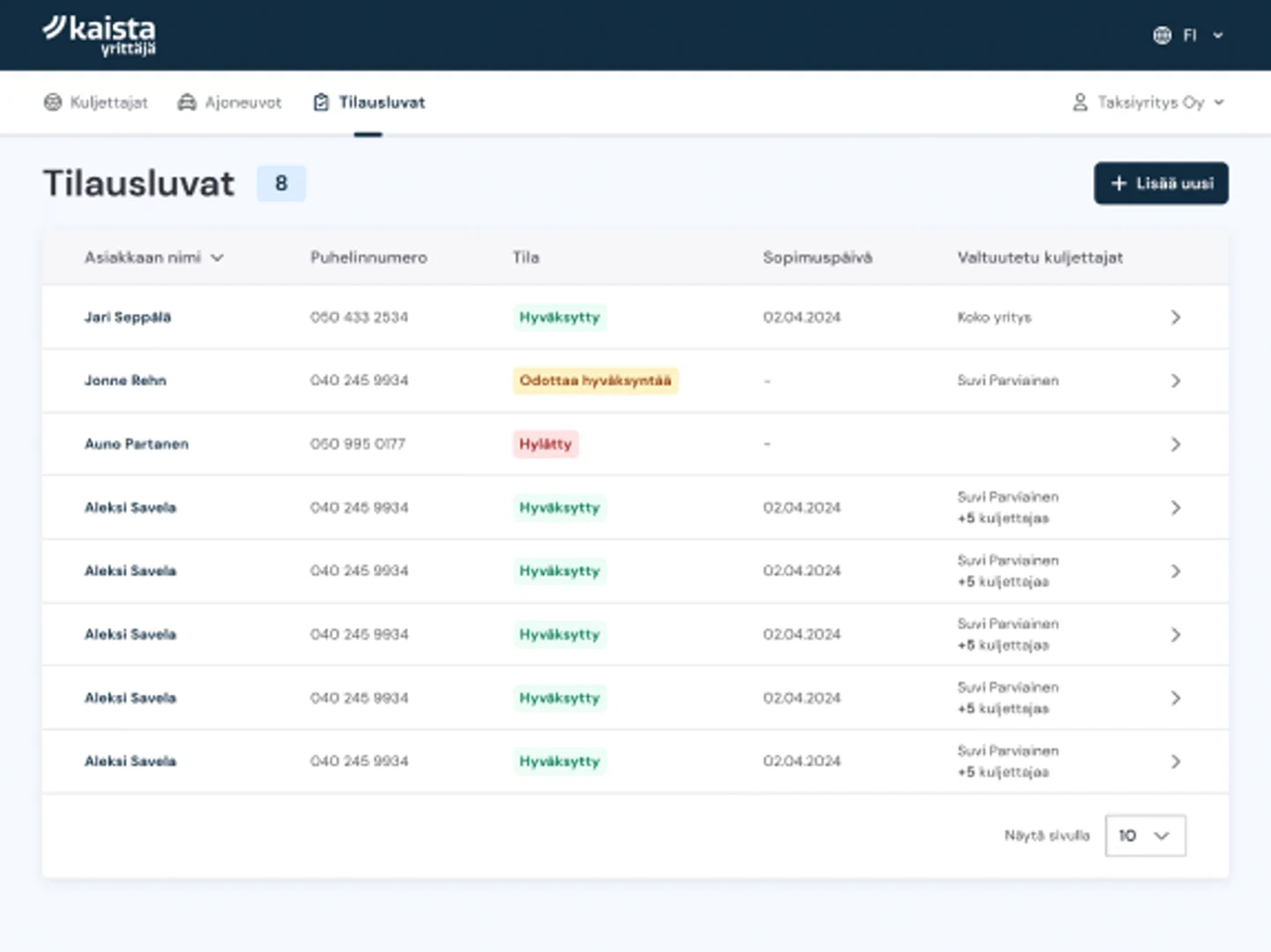Click the Sopimuspäivä column header

[x=818, y=257]
